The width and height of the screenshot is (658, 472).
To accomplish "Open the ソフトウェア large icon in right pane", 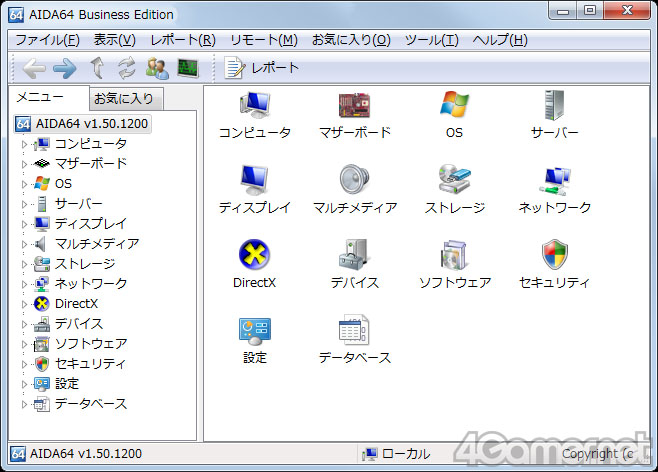I will (454, 255).
